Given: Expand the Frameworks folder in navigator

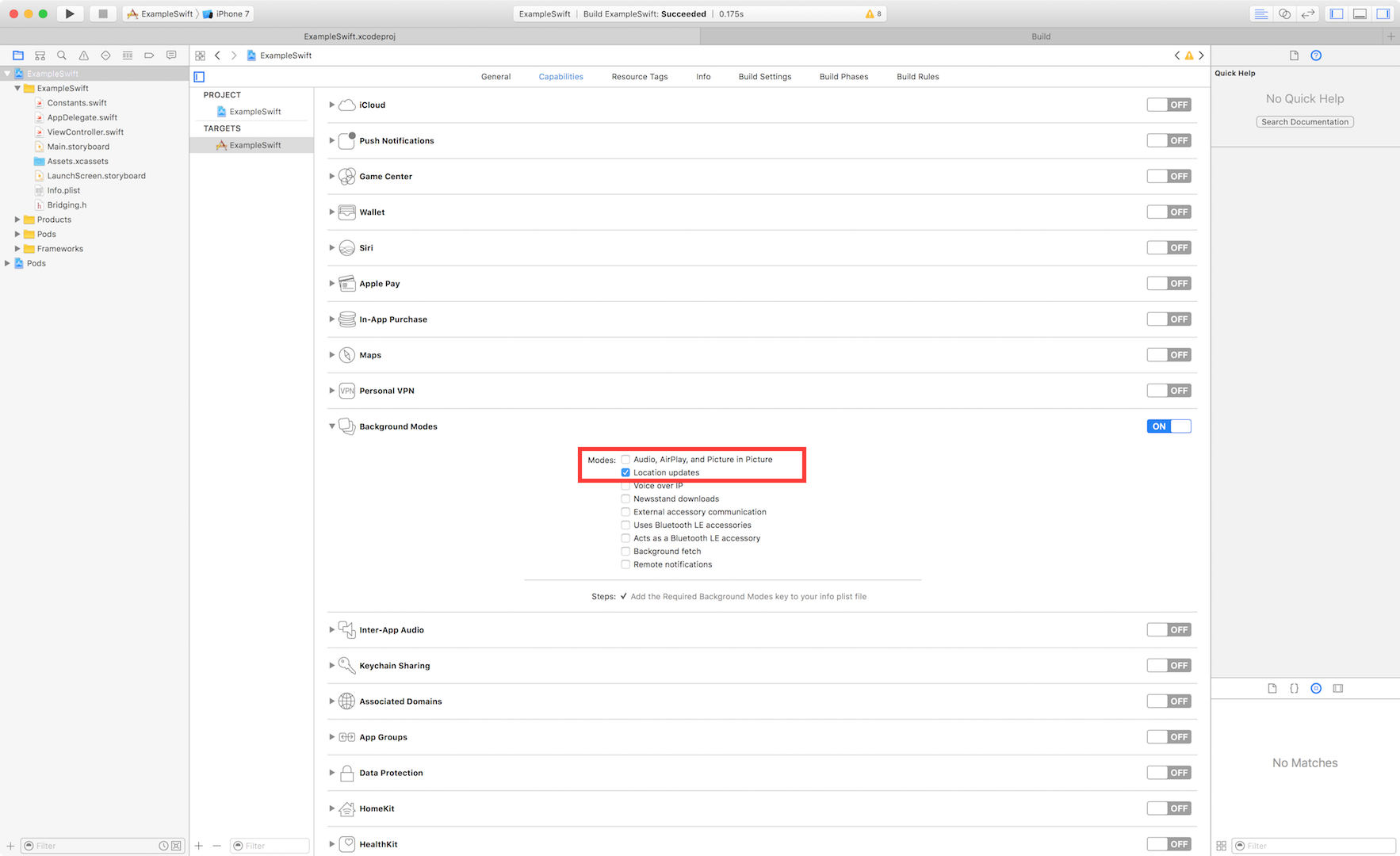Looking at the screenshot, I should [17, 249].
